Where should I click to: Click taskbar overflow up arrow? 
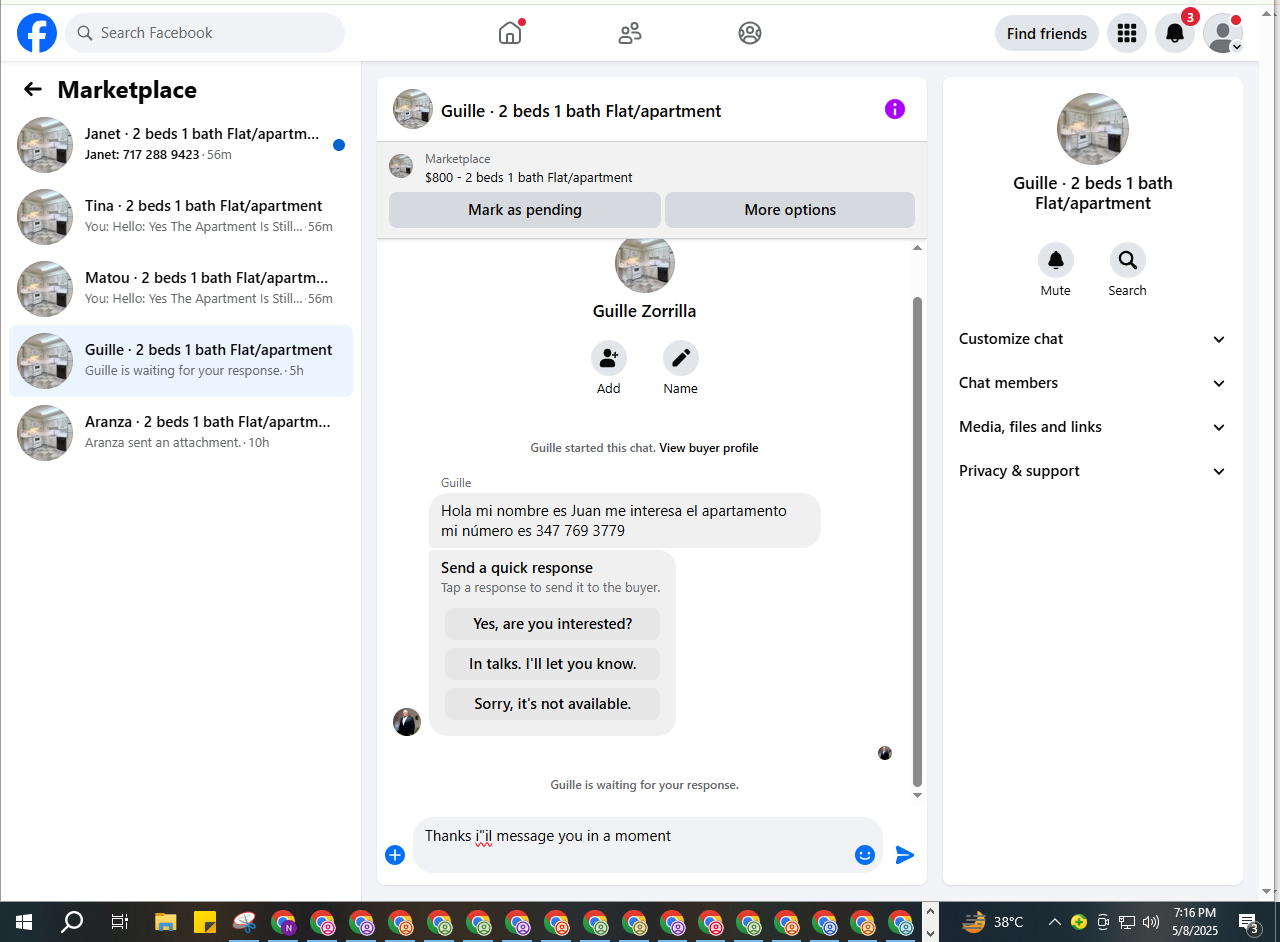931,911
